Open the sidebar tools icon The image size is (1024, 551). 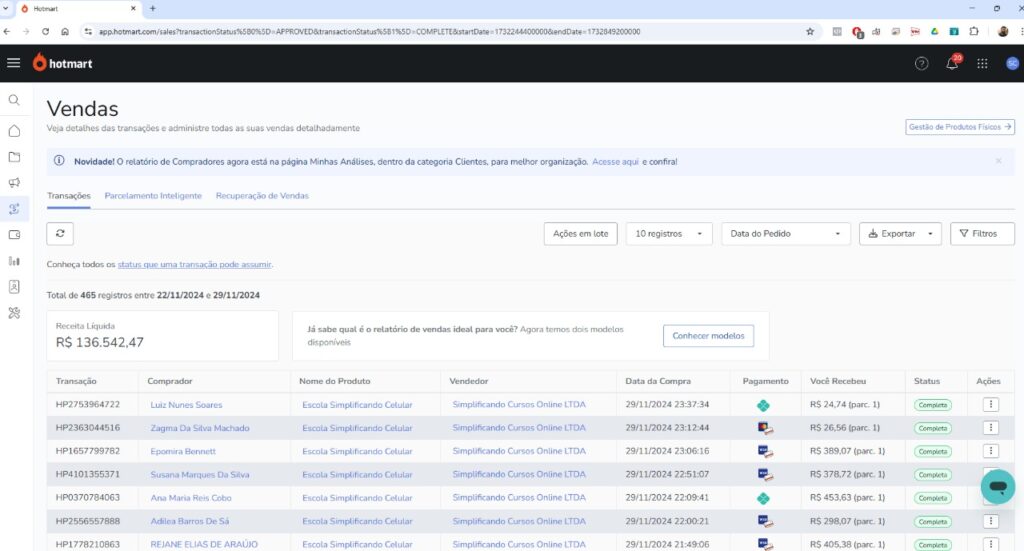pyautogui.click(x=14, y=313)
